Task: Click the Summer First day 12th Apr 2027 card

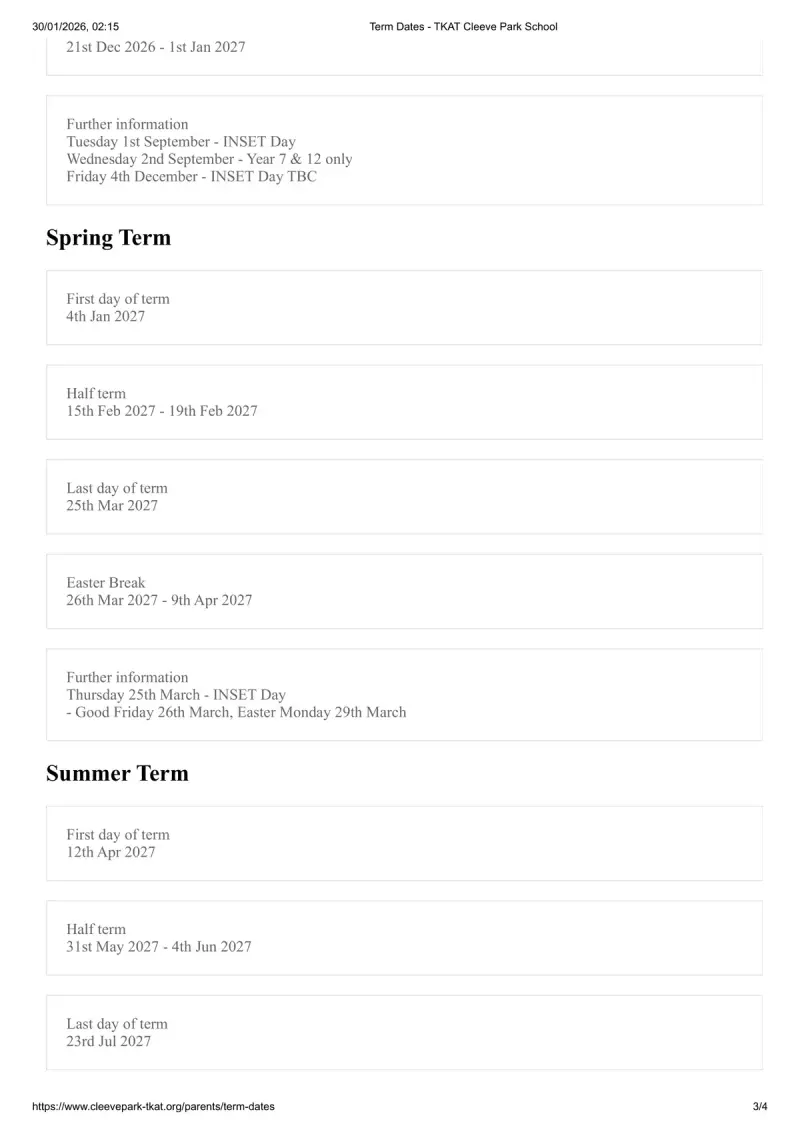Action: pos(404,843)
